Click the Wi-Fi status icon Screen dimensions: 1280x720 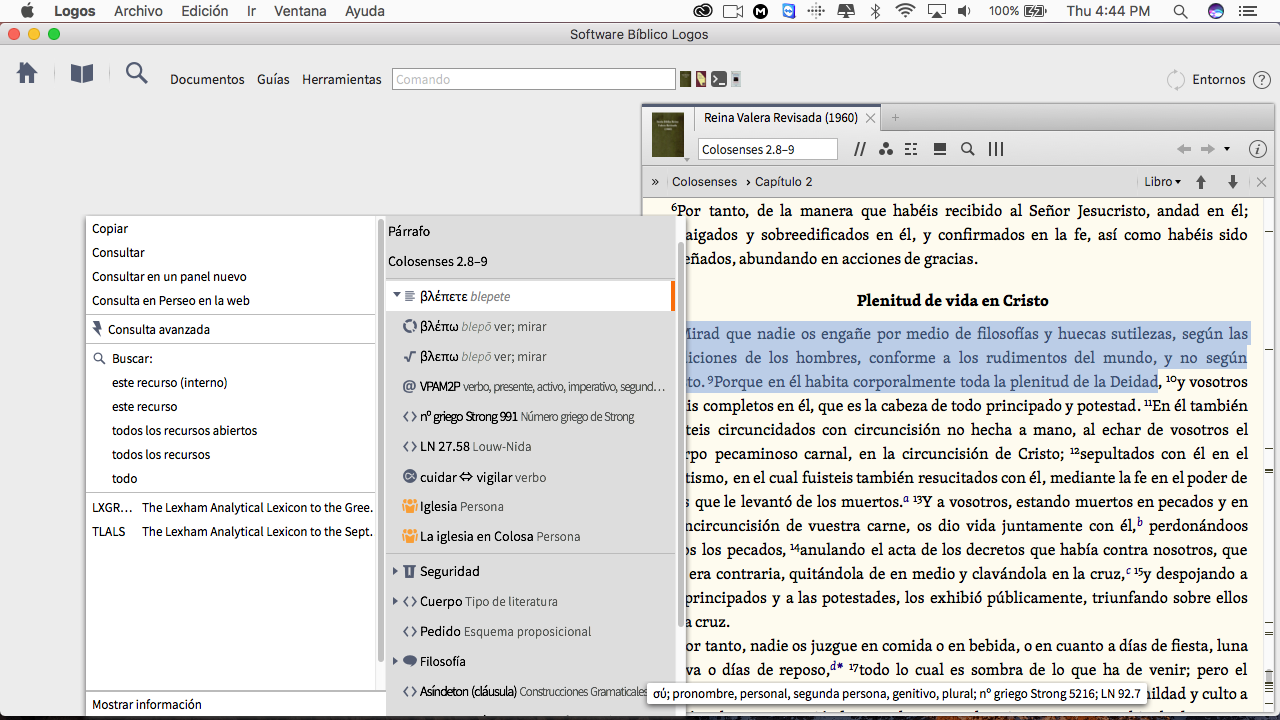[x=906, y=11]
